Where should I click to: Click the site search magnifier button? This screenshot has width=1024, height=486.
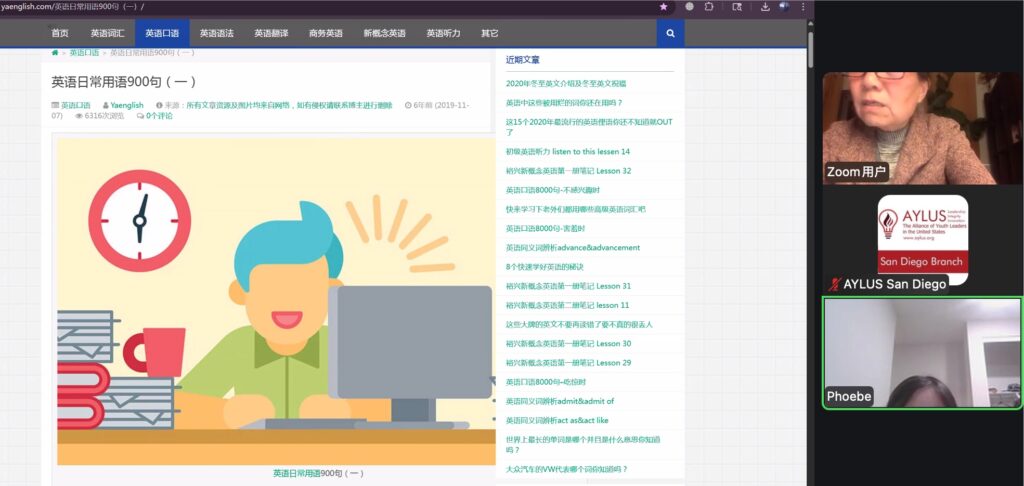pos(670,33)
